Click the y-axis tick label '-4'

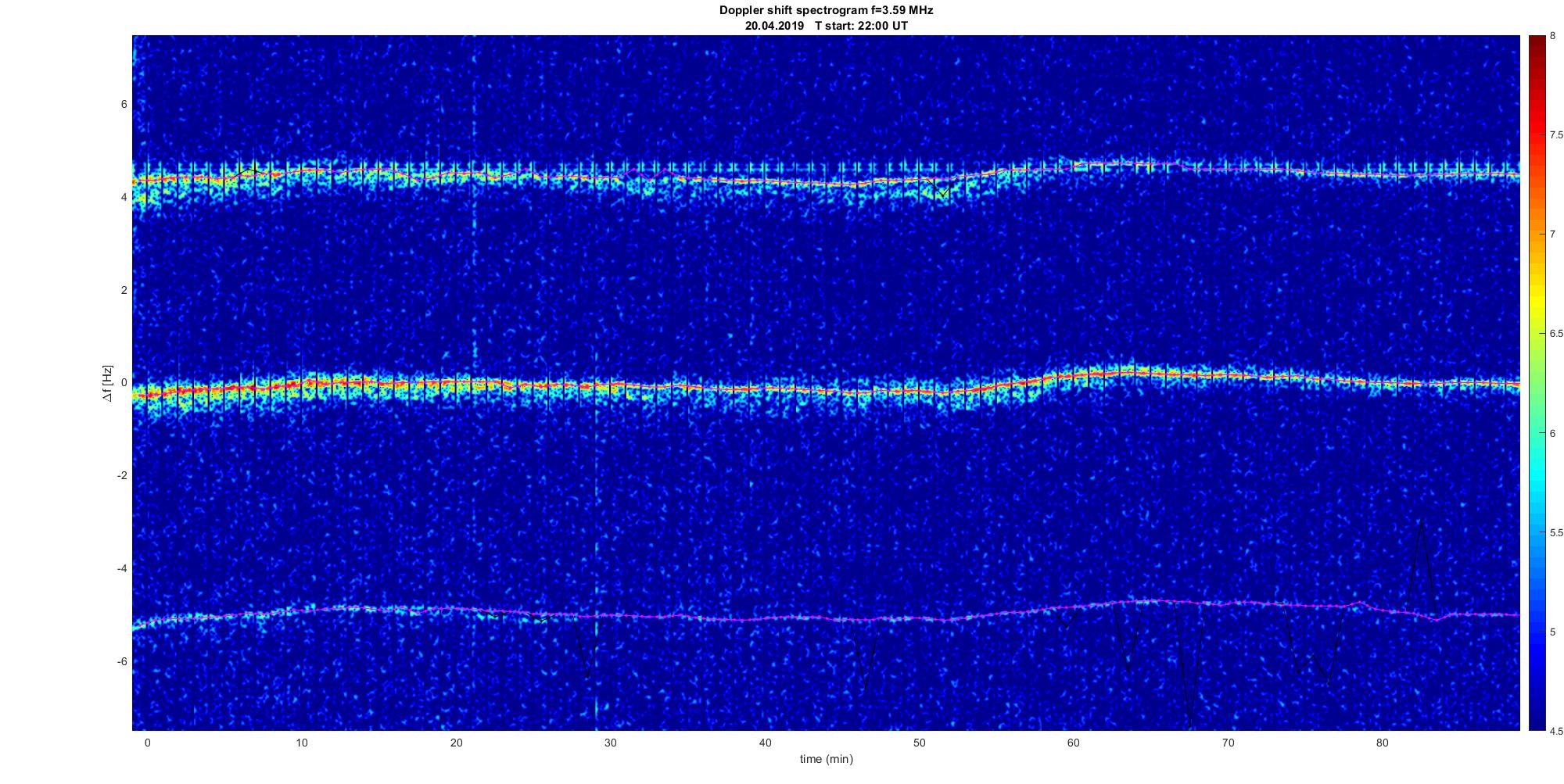click(122, 568)
